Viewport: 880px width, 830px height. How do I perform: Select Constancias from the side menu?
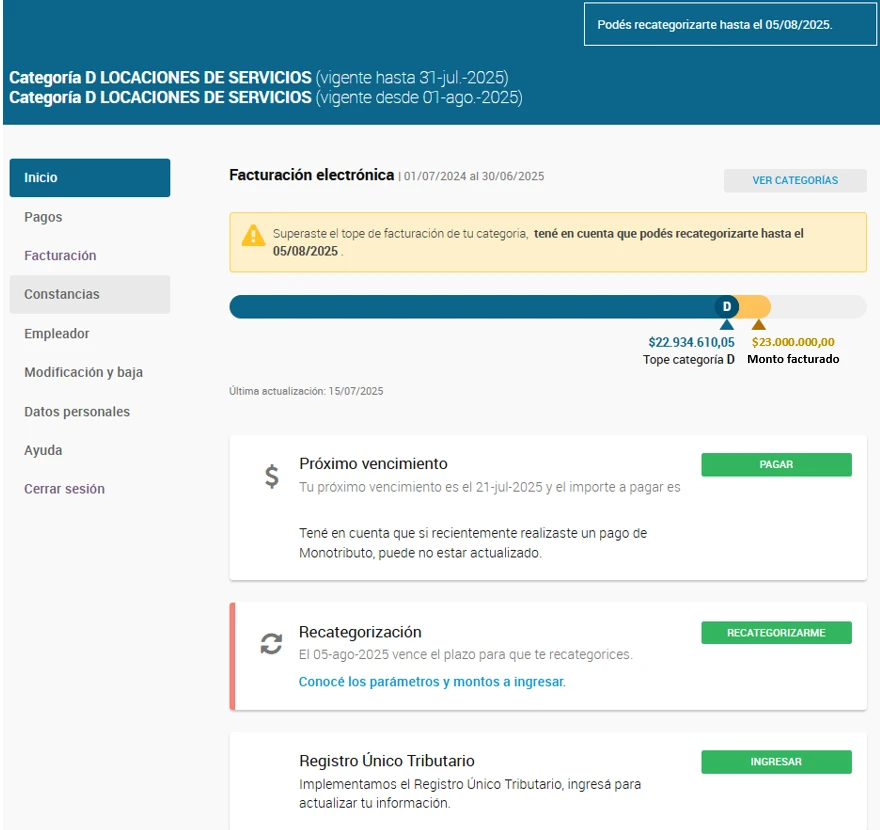coord(62,295)
